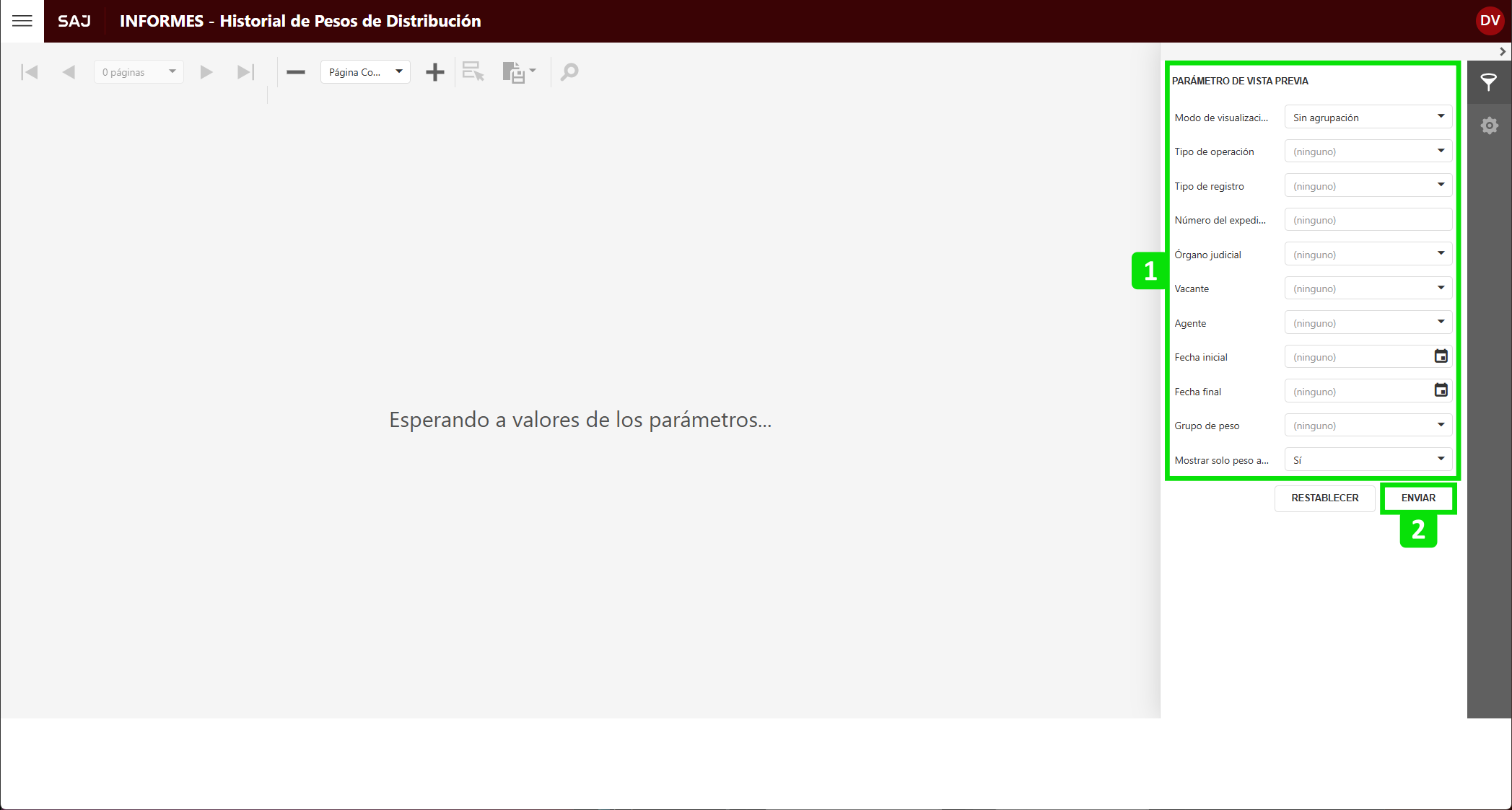Open the gear settings tab
The height and width of the screenshot is (810, 1512).
click(1489, 126)
